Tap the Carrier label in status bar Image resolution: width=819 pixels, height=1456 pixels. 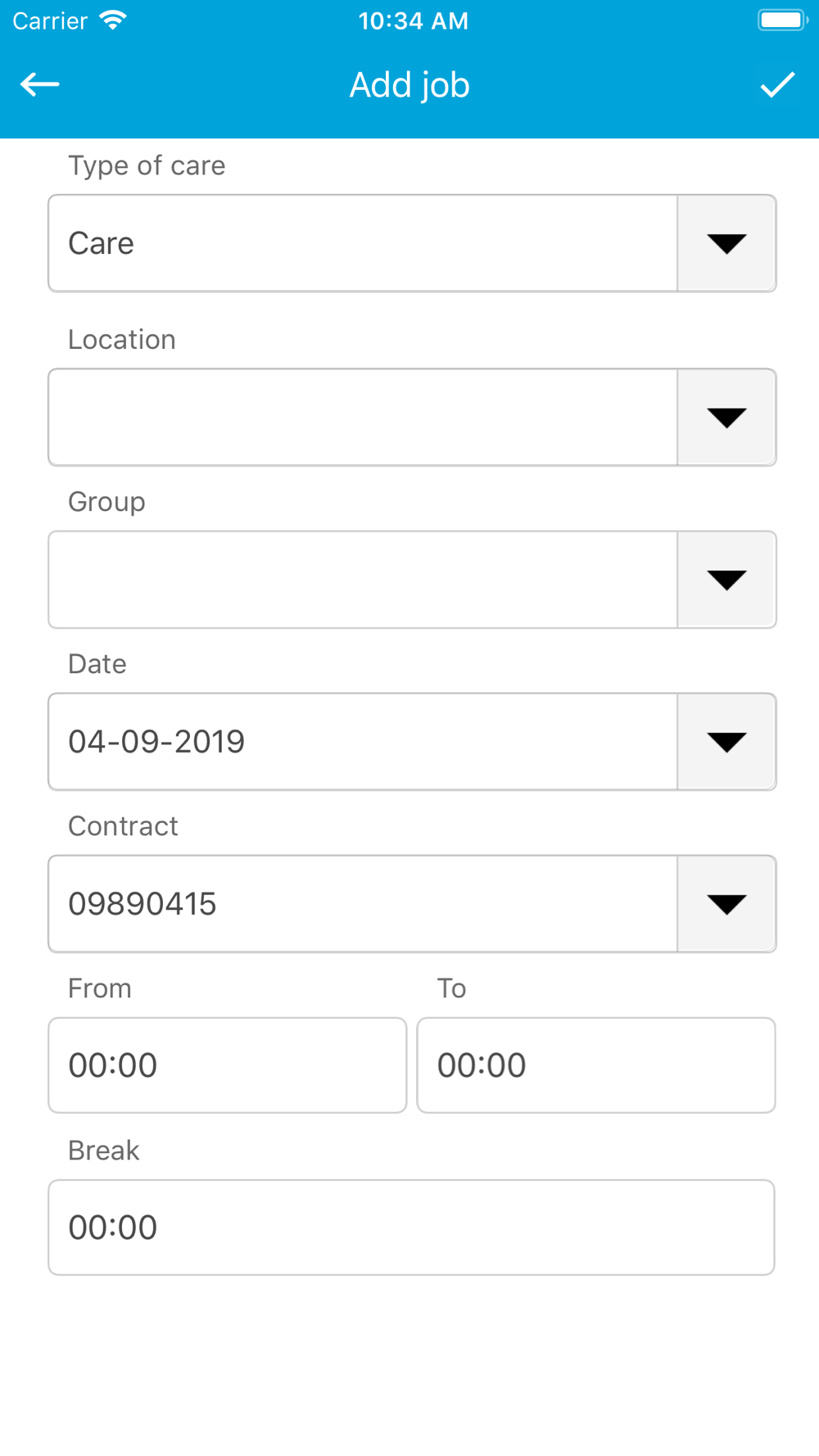point(50,20)
